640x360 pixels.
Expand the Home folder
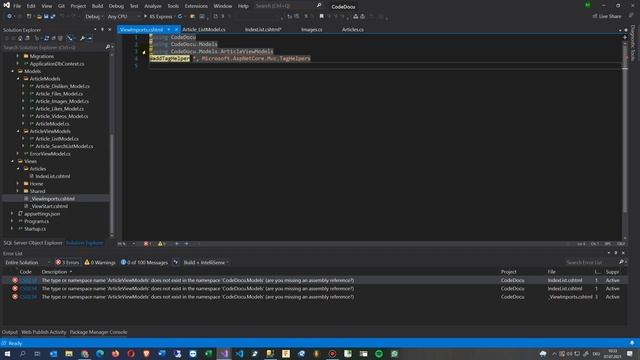(18, 184)
